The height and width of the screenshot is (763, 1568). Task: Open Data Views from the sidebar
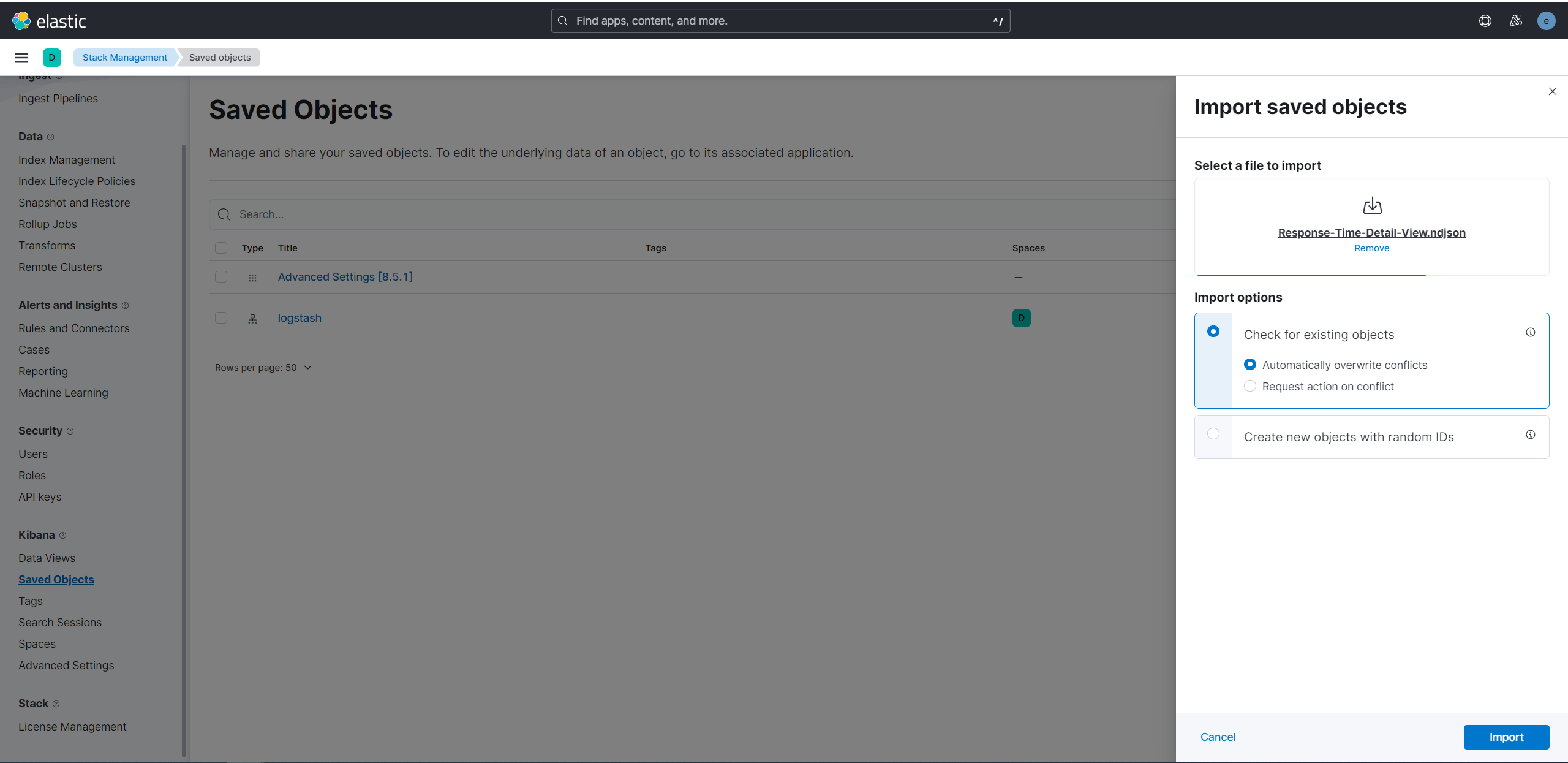(x=47, y=558)
